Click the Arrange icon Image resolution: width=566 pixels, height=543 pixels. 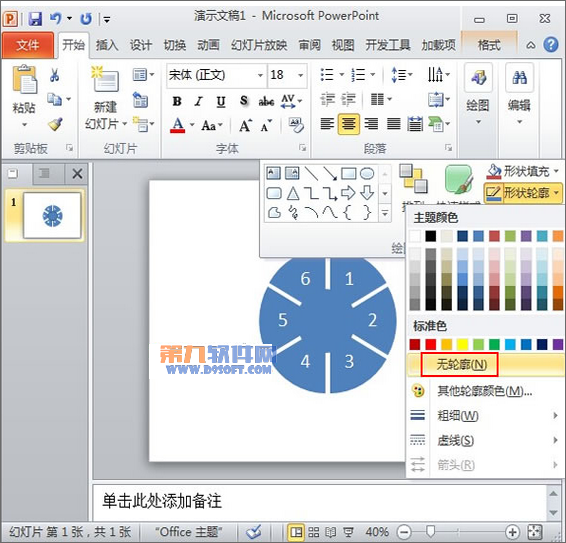(x=413, y=178)
